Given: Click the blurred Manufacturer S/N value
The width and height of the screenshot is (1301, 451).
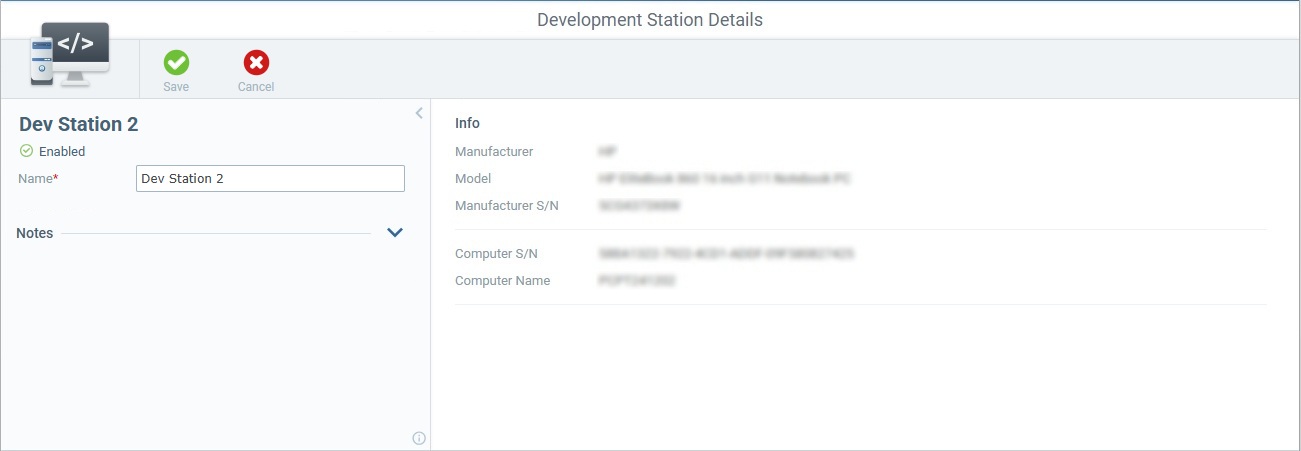Looking at the screenshot, I should tap(639, 206).
